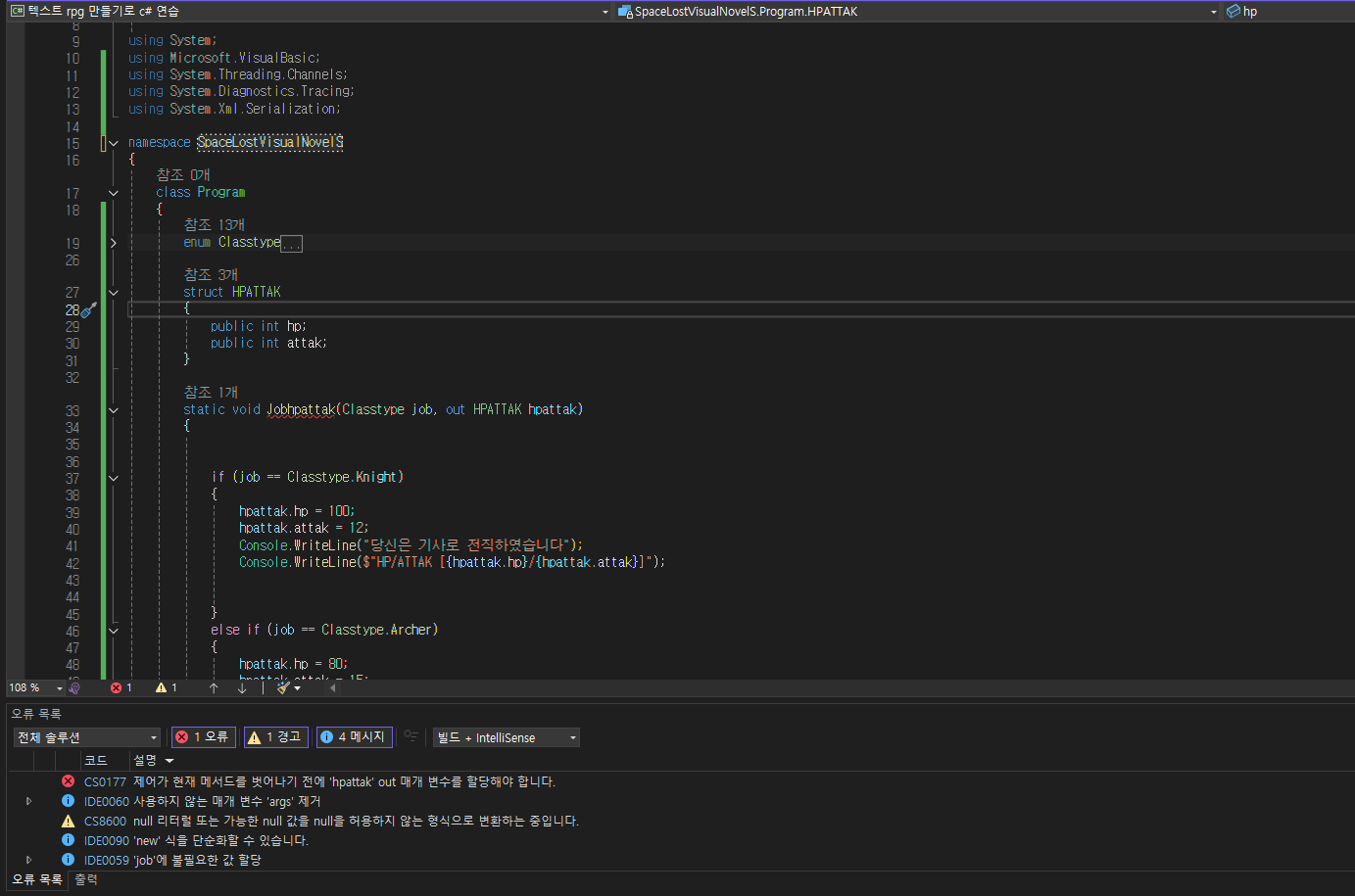Image resolution: width=1355 pixels, height=896 pixels.
Task: Toggle the '1 경고' warnings filter
Action: pyautogui.click(x=275, y=737)
